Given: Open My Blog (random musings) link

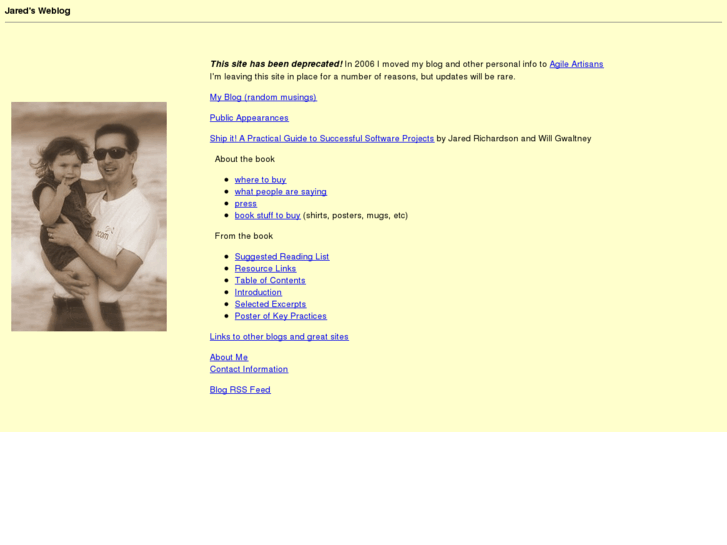Looking at the screenshot, I should 263,97.
